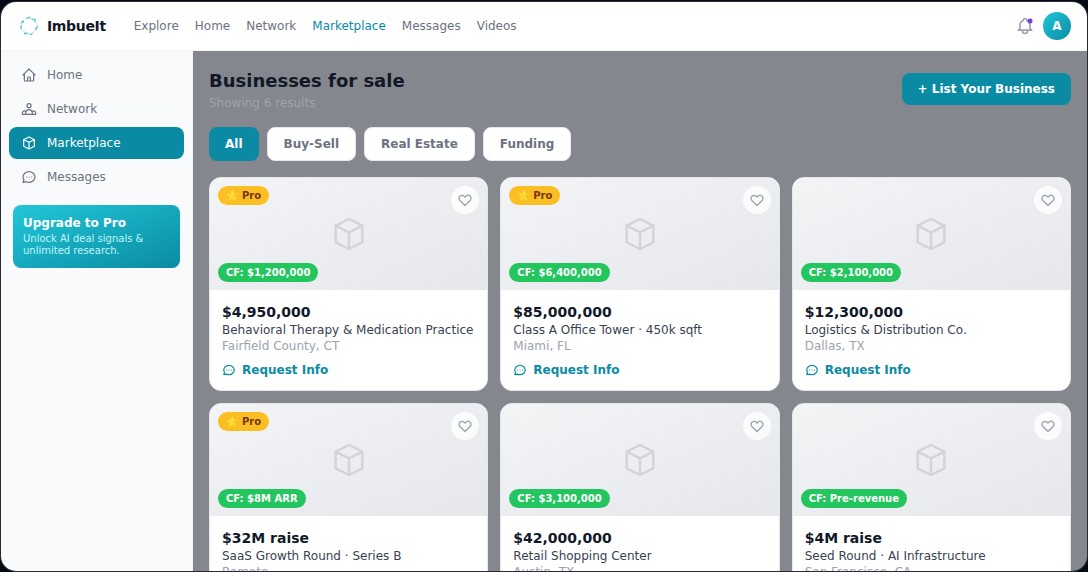This screenshot has height=572, width=1088.
Task: Go to Network in the sidebar
Action: [x=96, y=109]
